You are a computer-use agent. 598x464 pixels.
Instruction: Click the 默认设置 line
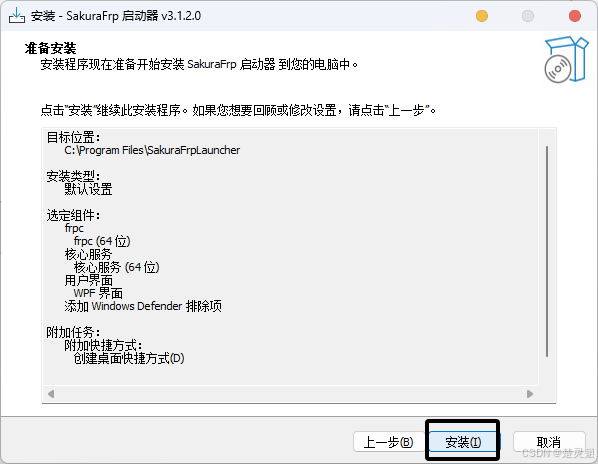point(88,189)
